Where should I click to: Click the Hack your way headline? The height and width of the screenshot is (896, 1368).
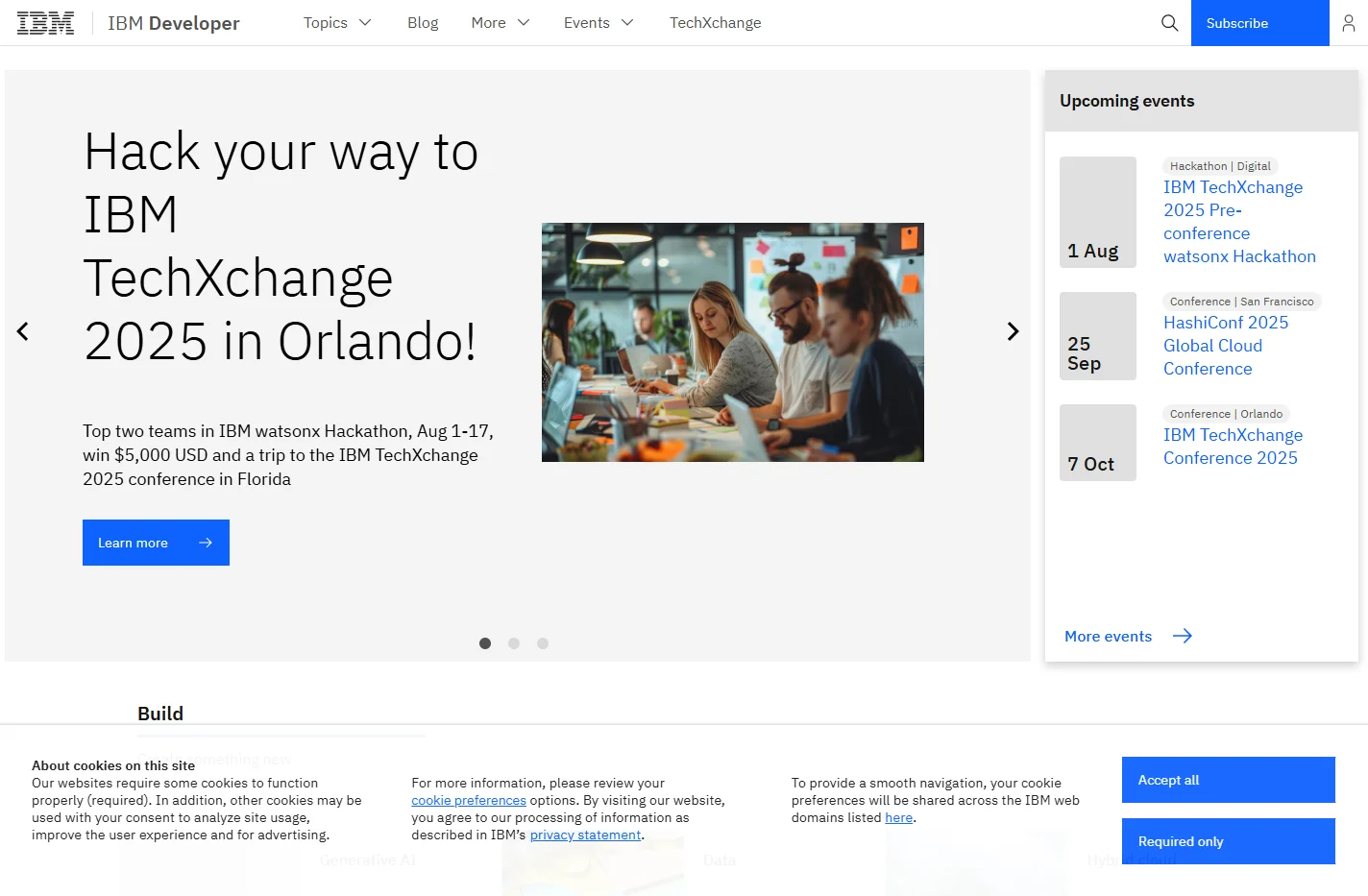coord(281,246)
